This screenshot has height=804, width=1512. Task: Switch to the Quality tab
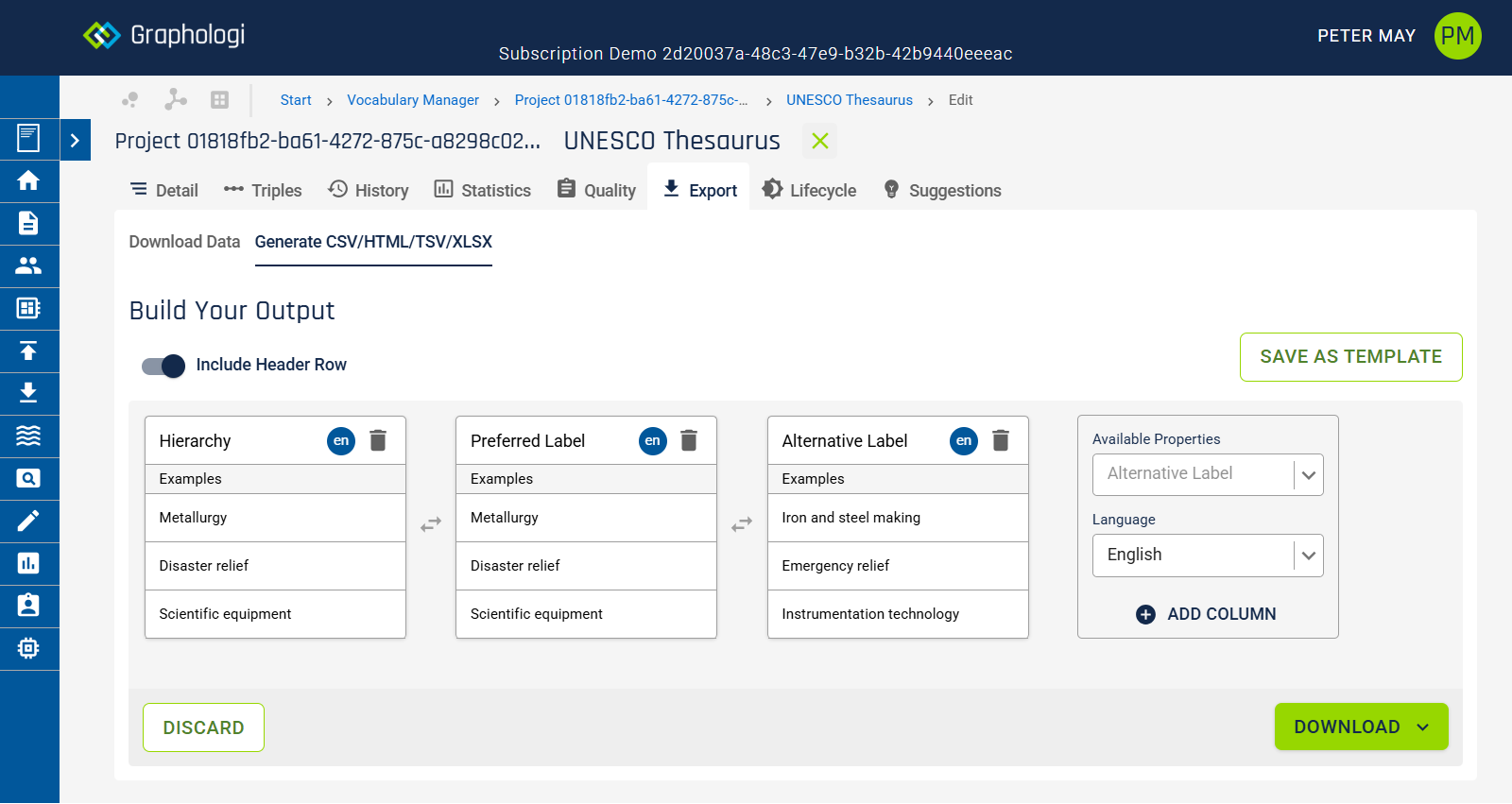[x=596, y=190]
